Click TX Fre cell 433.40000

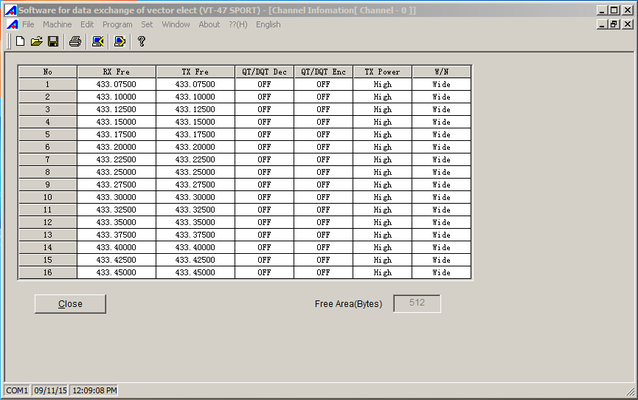[x=195, y=247]
